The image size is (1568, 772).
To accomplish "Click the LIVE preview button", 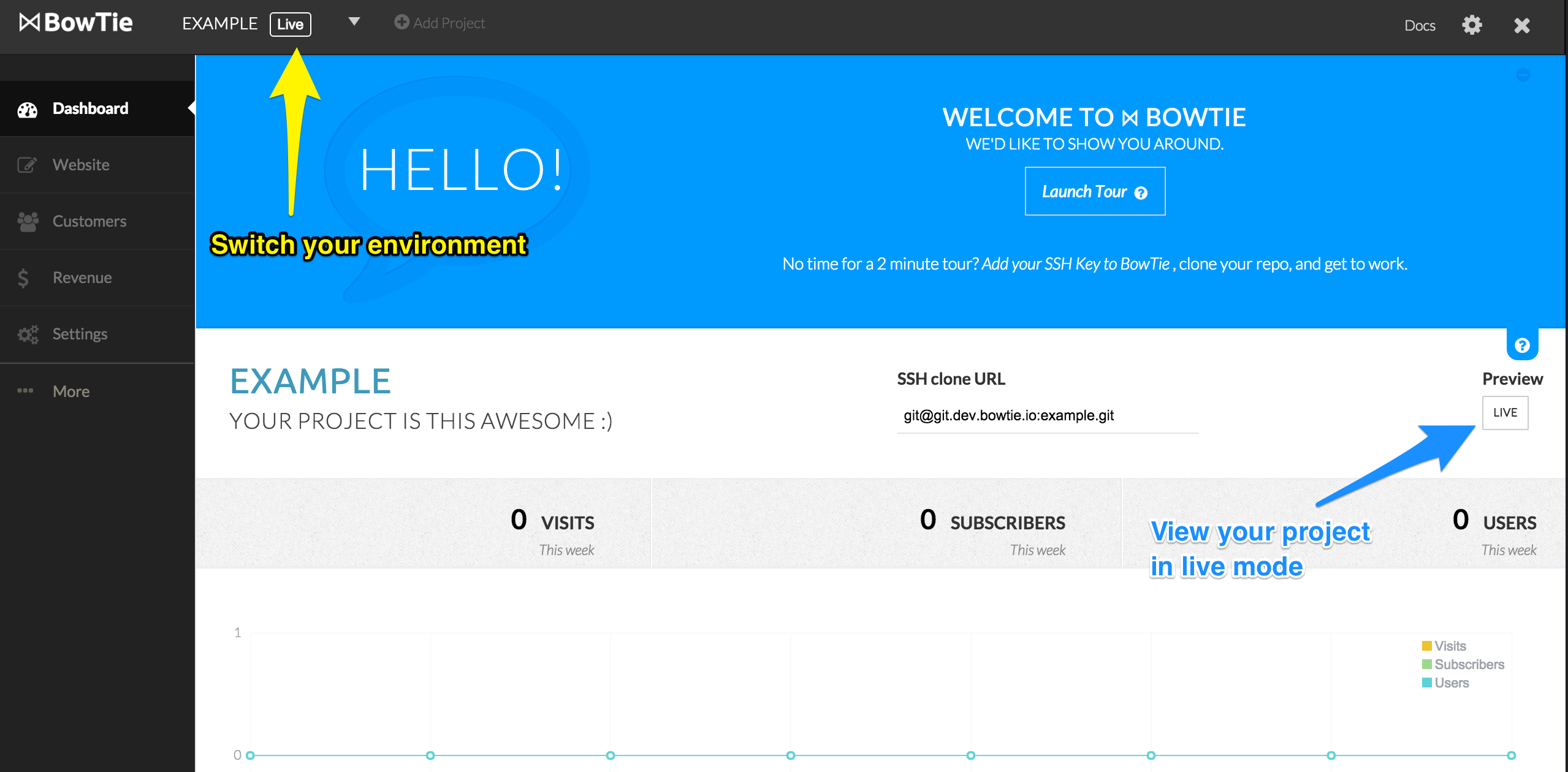I will point(1505,413).
